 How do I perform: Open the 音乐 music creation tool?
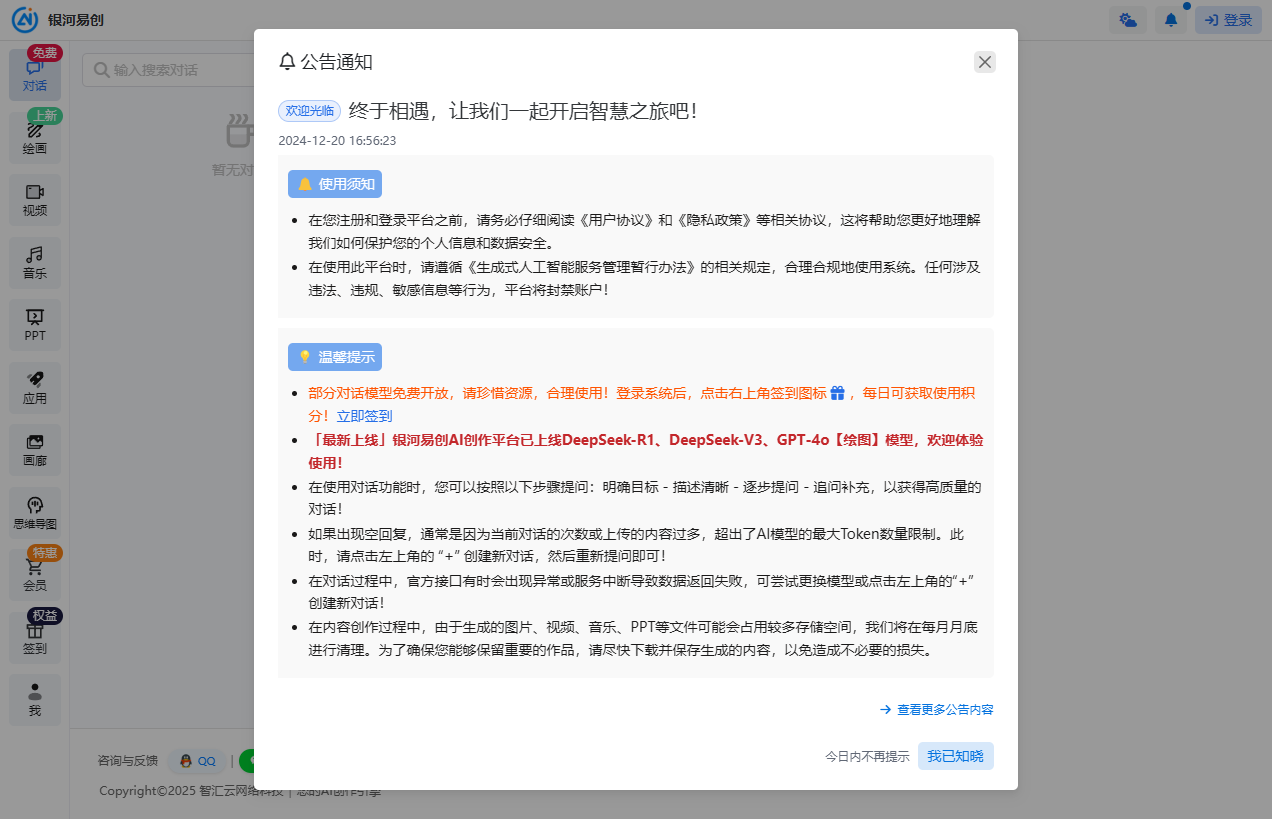pyautogui.click(x=35, y=262)
